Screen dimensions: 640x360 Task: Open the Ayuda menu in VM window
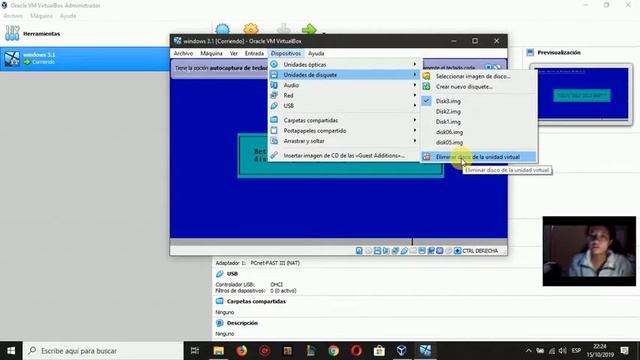[x=316, y=53]
